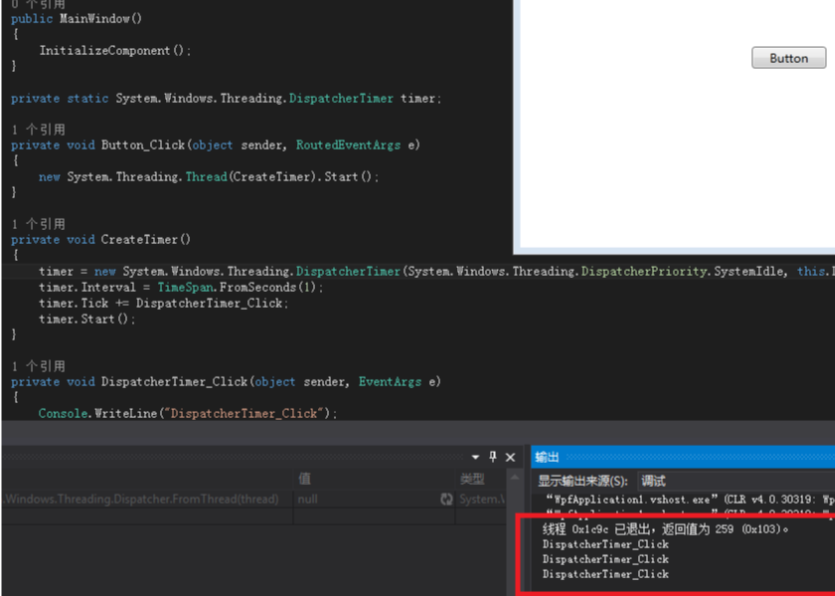Open 1 个引用 link above CreateTimer
Viewport: 835px width, 596px height.
coord(38,224)
